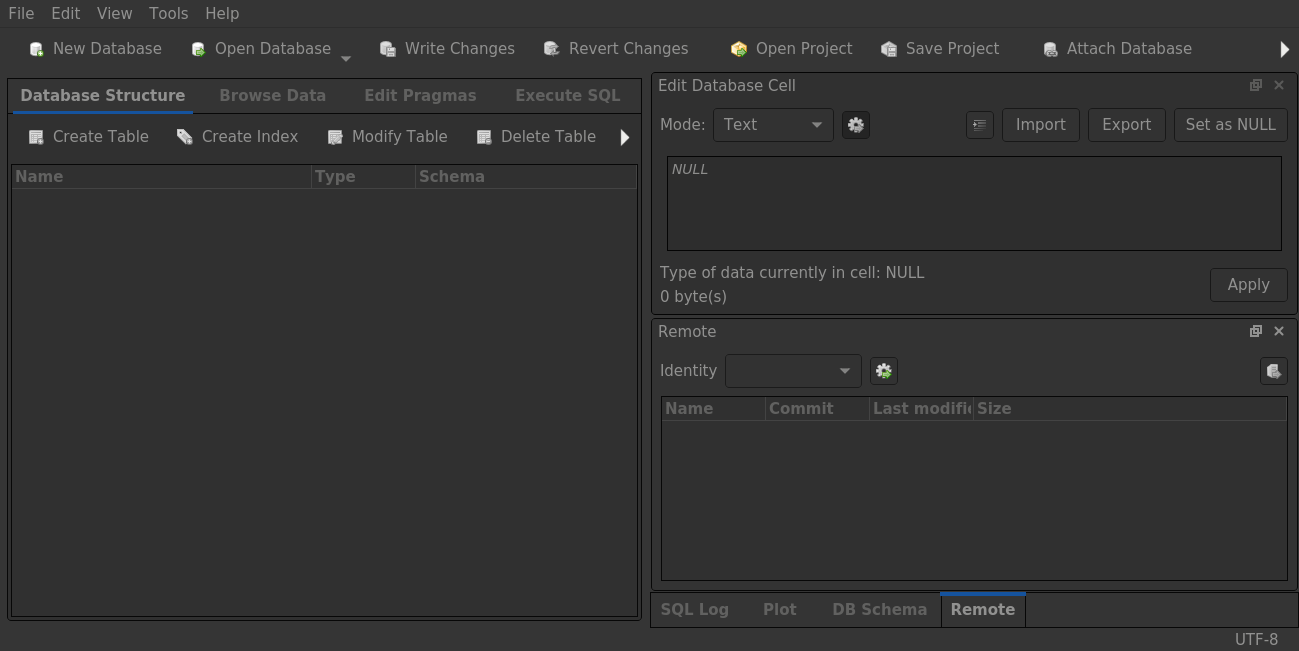Click Write Changes in the toolbar

[x=447, y=49]
